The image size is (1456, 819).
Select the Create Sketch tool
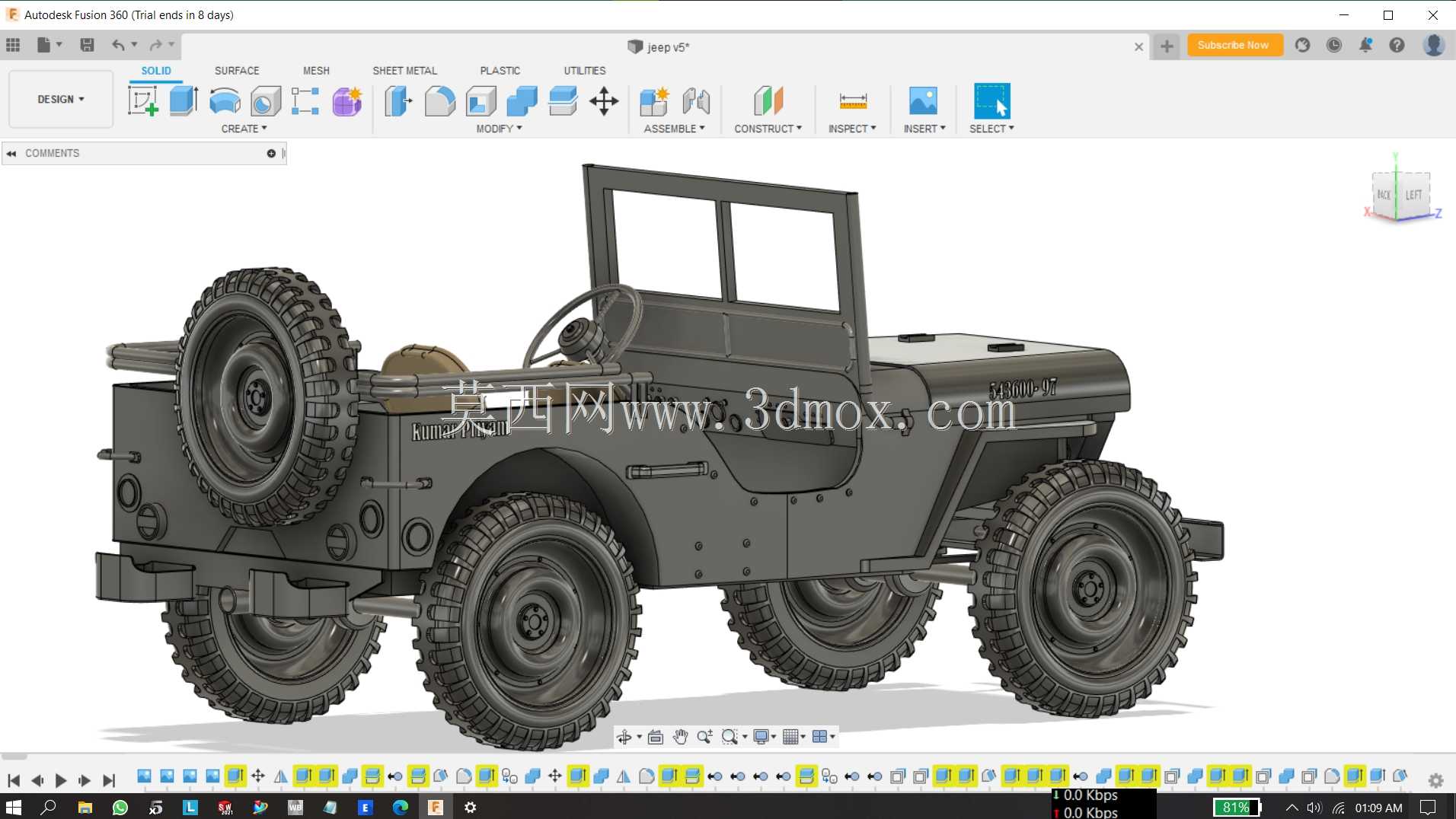[142, 100]
